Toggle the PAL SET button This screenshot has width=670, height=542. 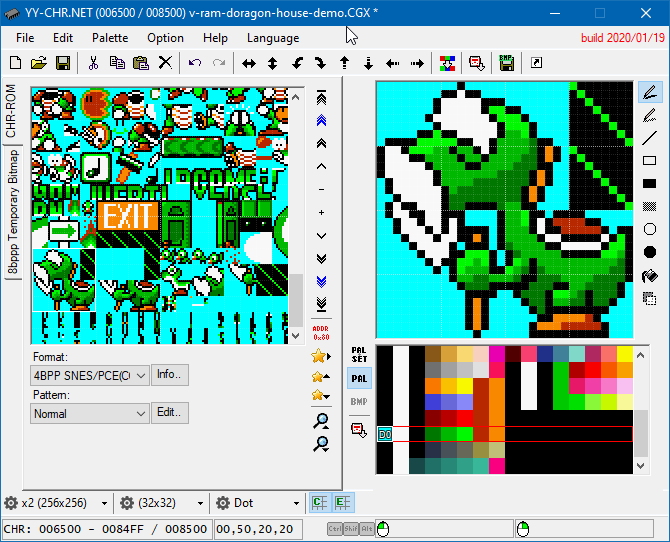point(359,355)
